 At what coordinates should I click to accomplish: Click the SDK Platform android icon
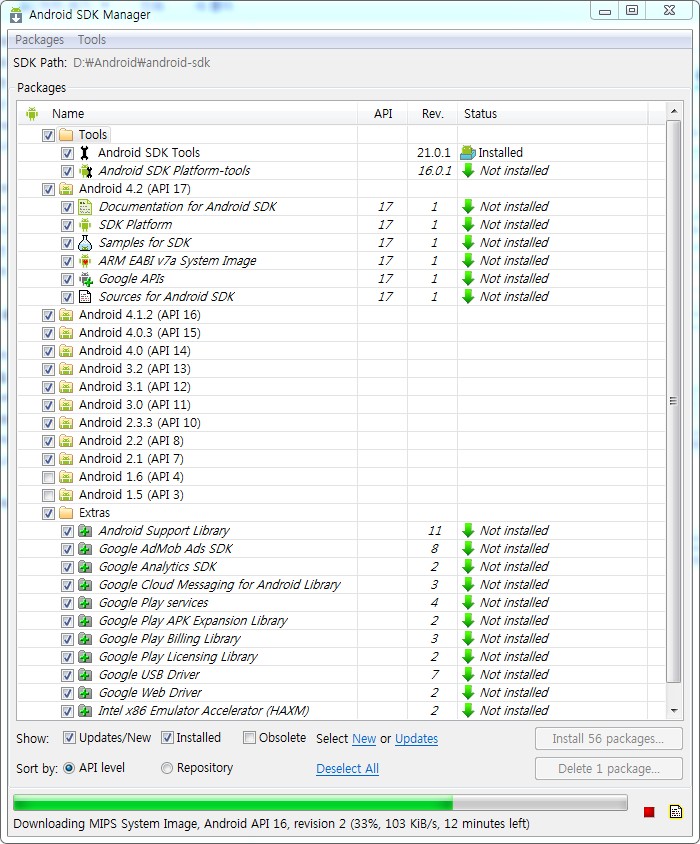coord(85,225)
